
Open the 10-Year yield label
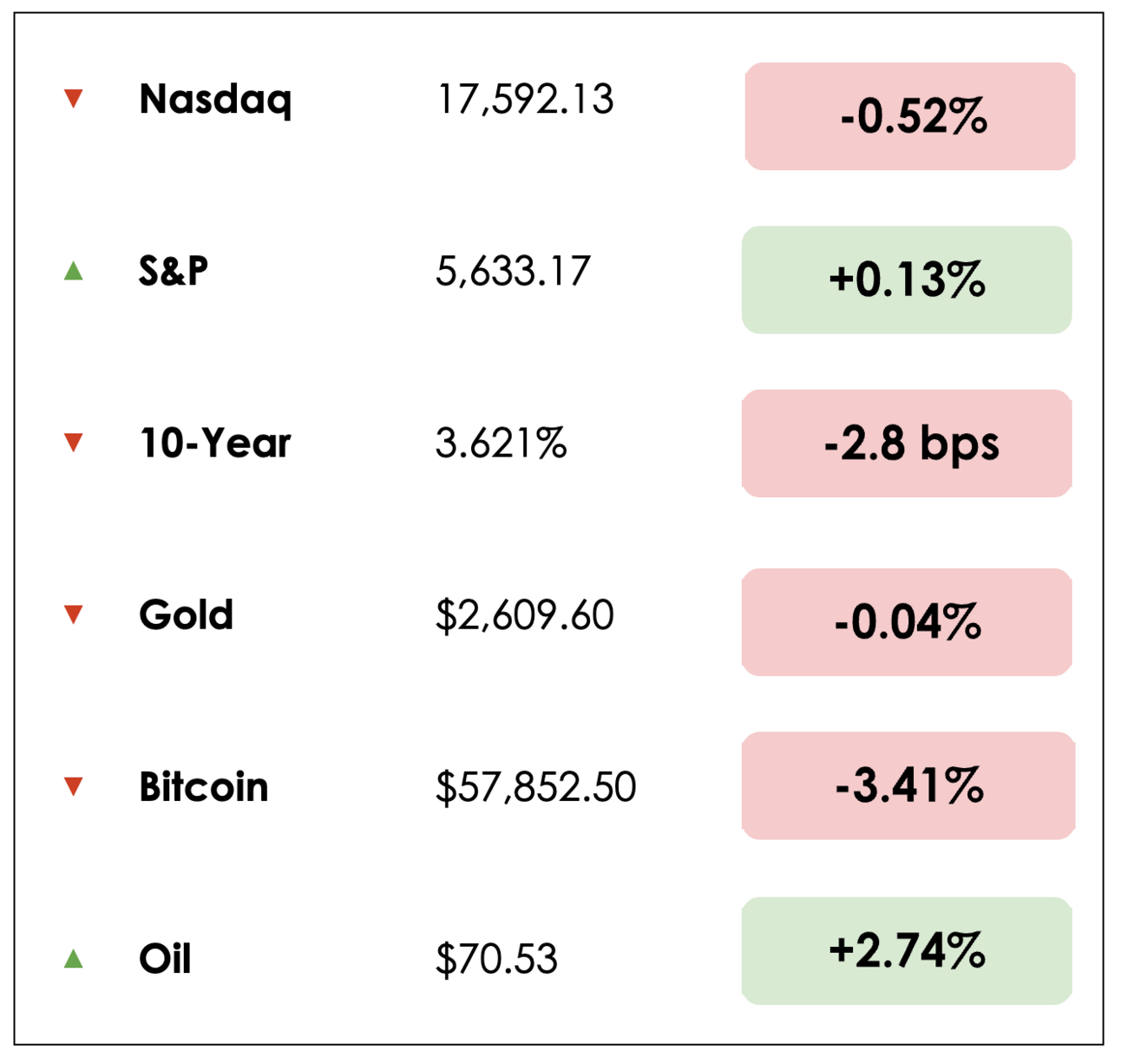[215, 443]
